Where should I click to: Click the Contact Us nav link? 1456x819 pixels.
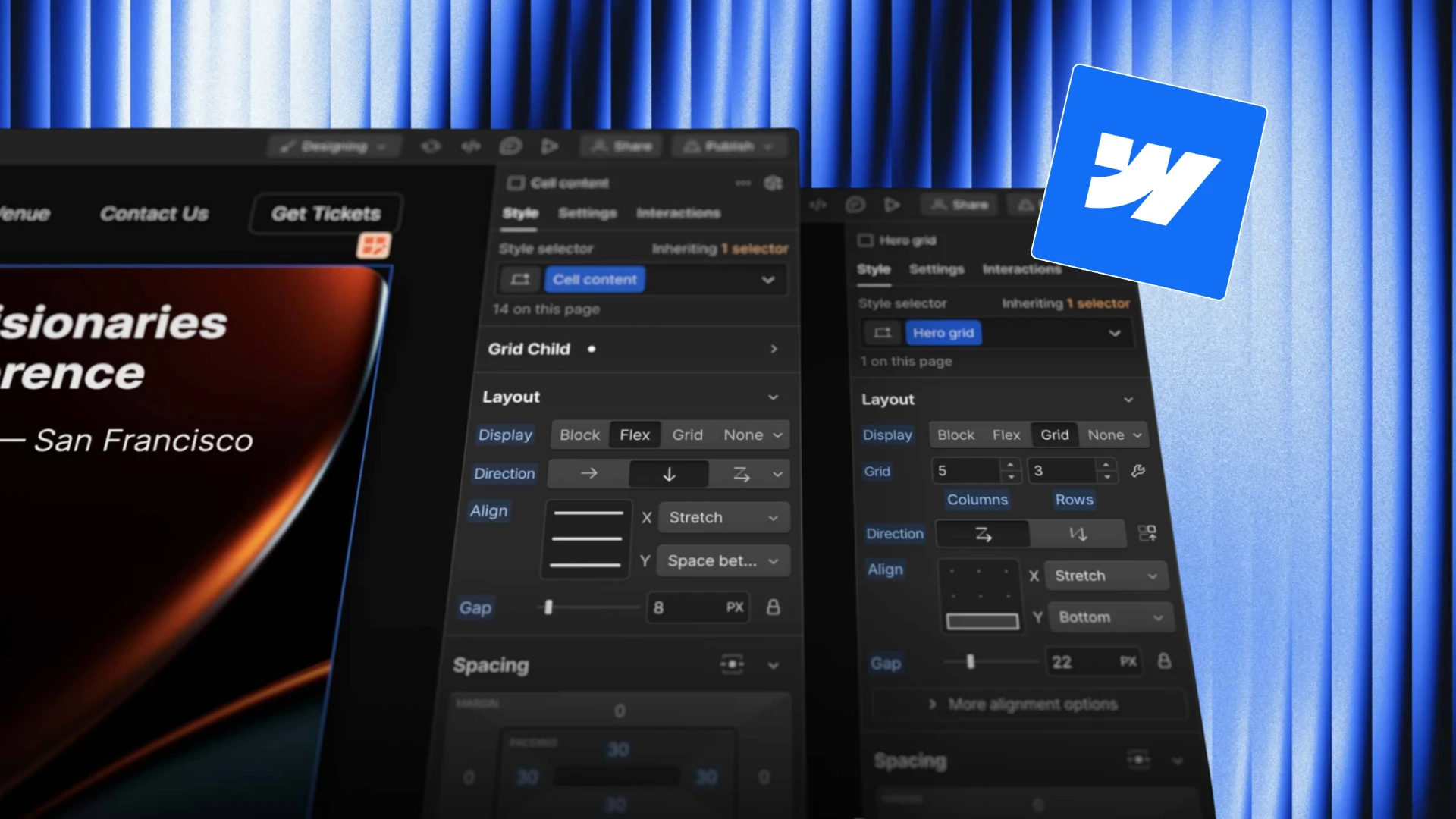coord(155,214)
